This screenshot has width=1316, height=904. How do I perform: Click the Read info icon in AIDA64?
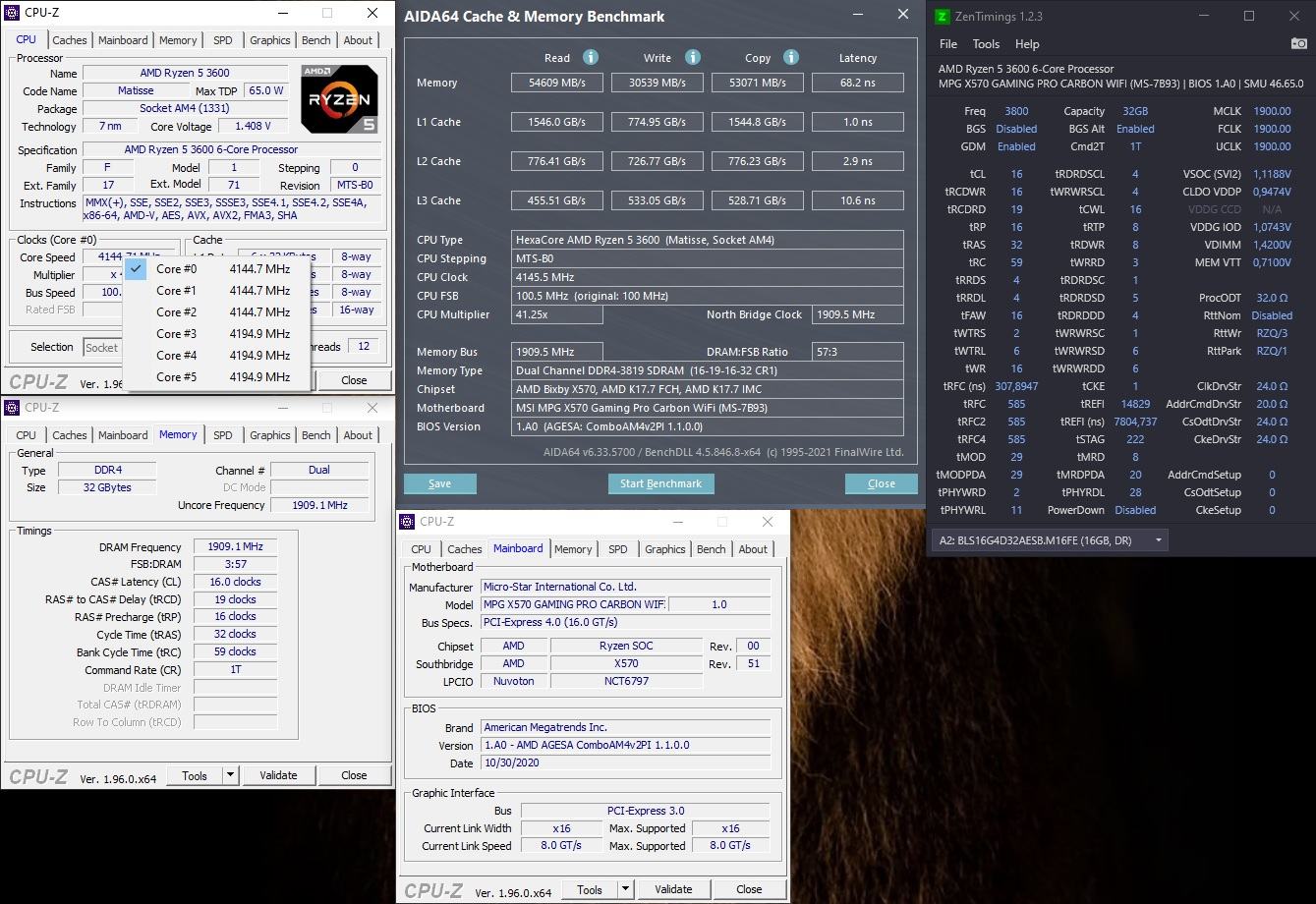pos(591,58)
